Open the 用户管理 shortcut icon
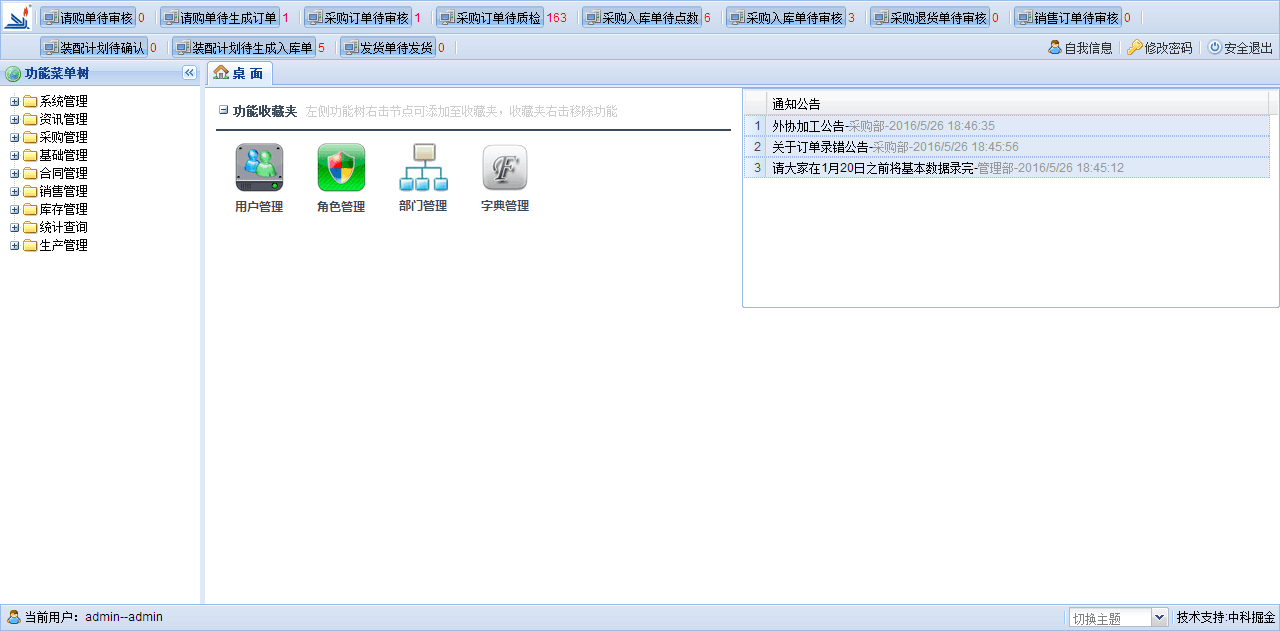Screen dimensions: 1280x631 pyautogui.click(x=259, y=168)
